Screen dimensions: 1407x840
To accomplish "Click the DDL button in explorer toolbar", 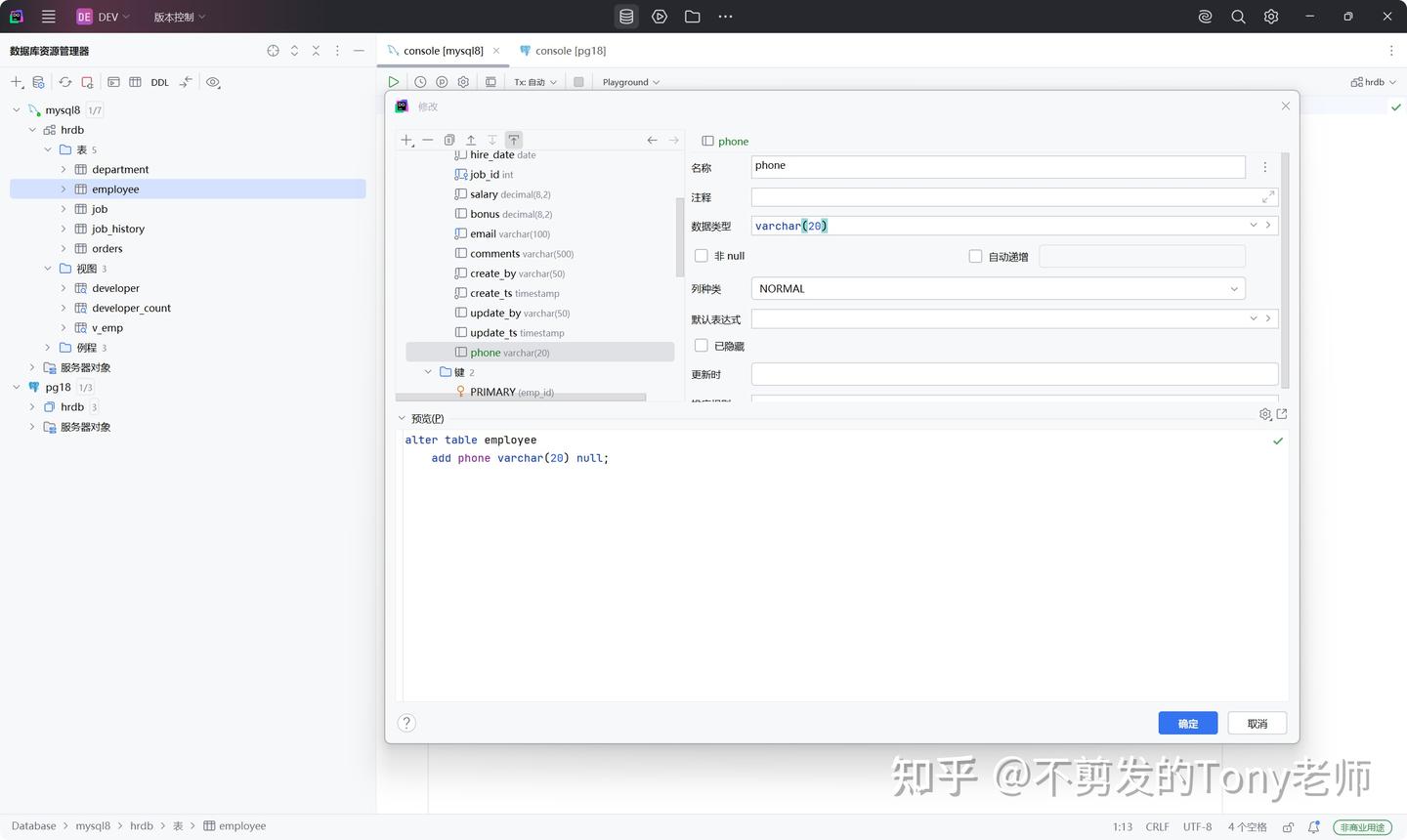I will (160, 82).
